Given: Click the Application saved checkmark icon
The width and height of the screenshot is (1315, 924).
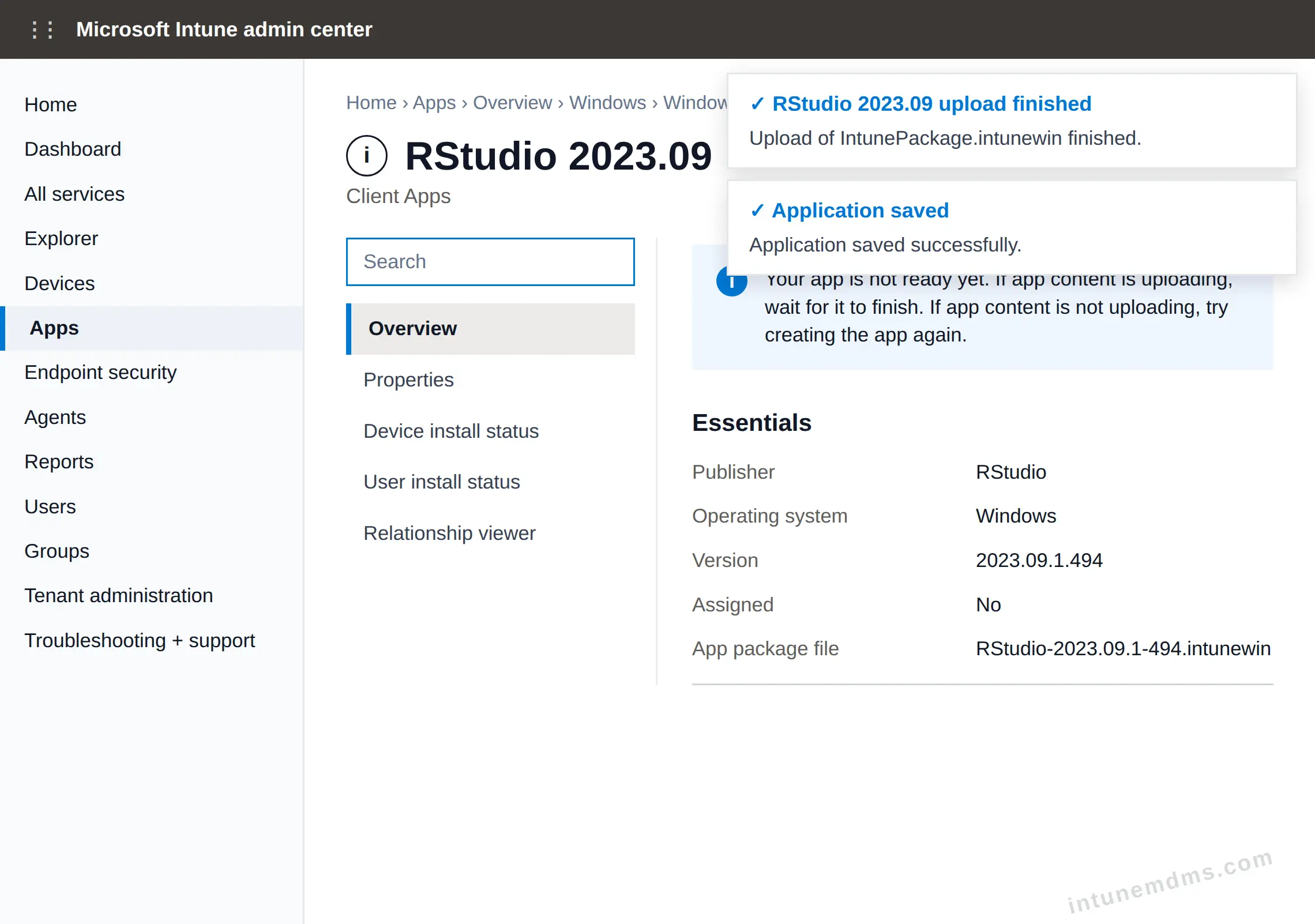Looking at the screenshot, I should point(757,211).
